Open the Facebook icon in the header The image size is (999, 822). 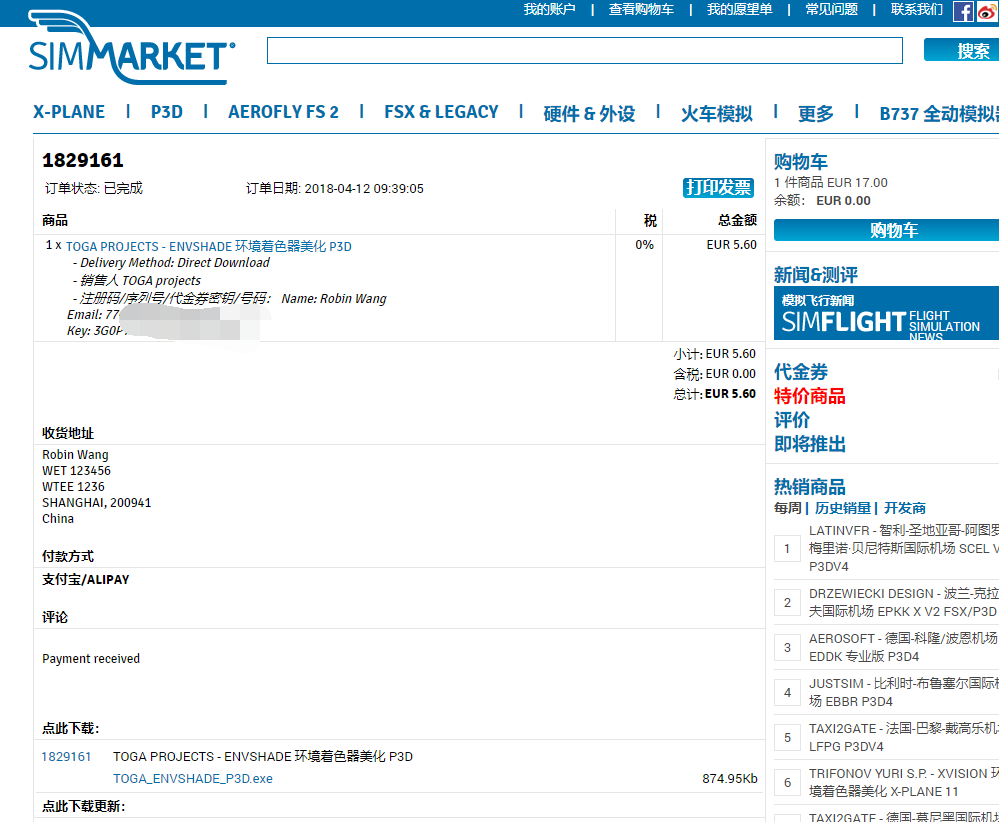point(963,11)
